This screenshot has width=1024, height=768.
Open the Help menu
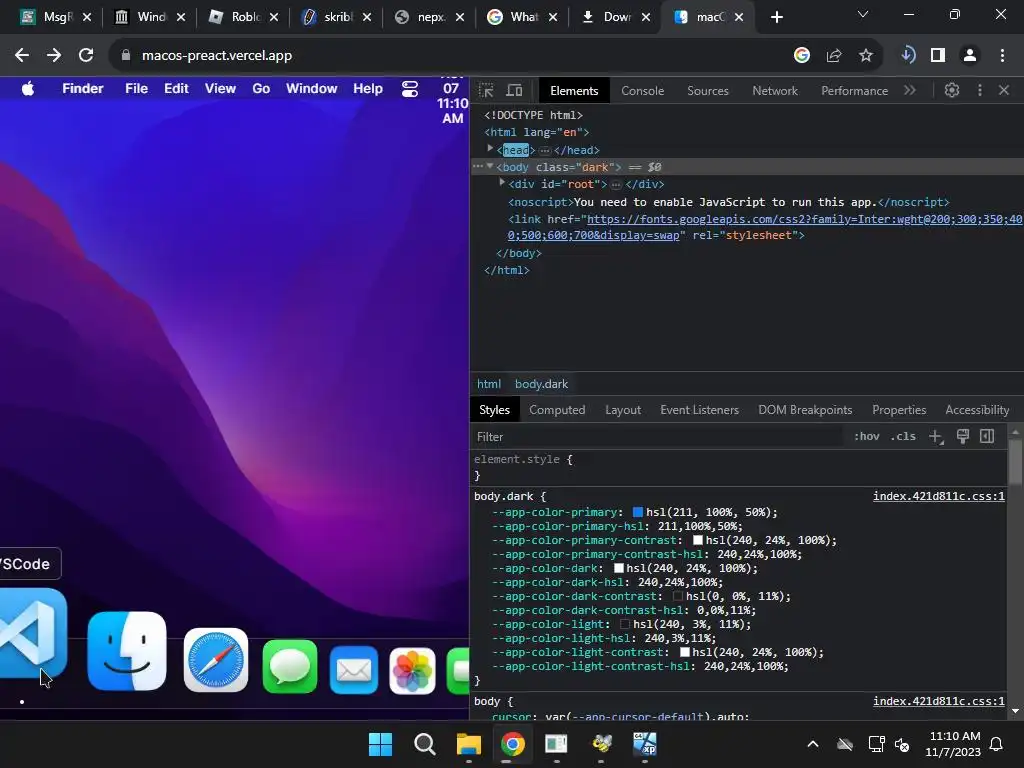368,89
